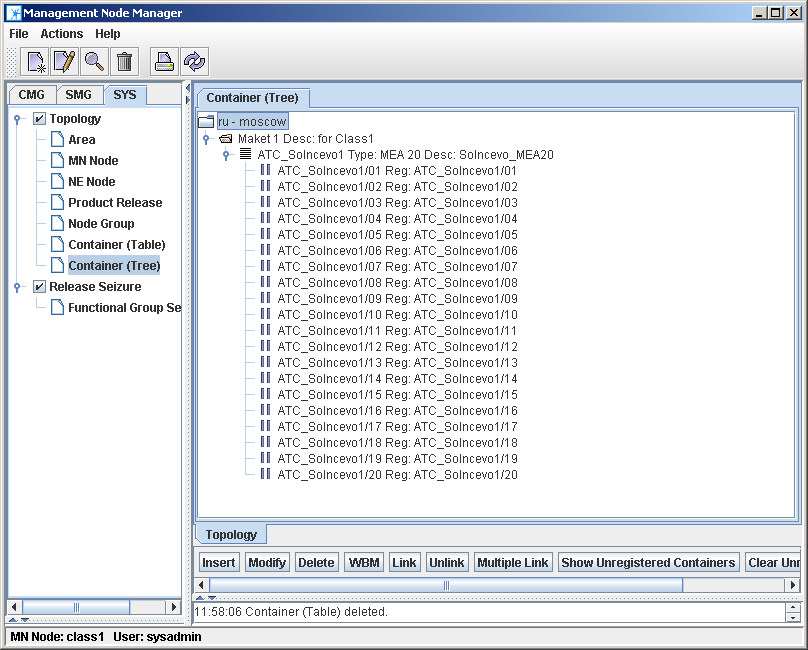Image resolution: width=808 pixels, height=650 pixels.
Task: Select the Container (Tree) content tab
Action: (252, 98)
